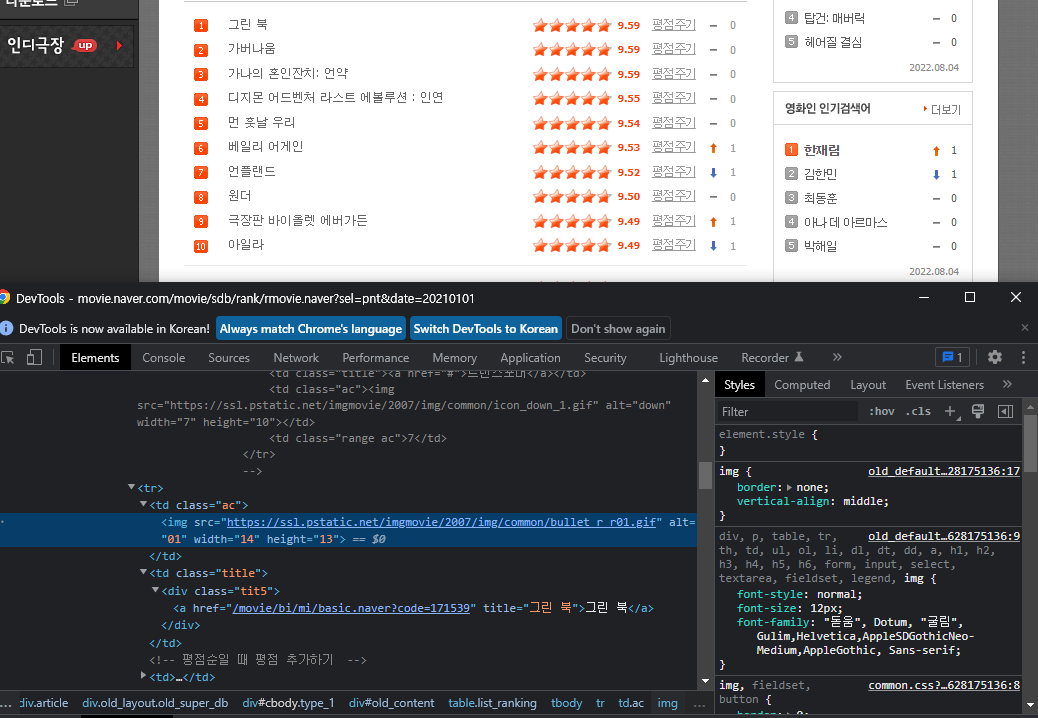Open the Performance tab
The width and height of the screenshot is (1038, 718).
coord(375,357)
